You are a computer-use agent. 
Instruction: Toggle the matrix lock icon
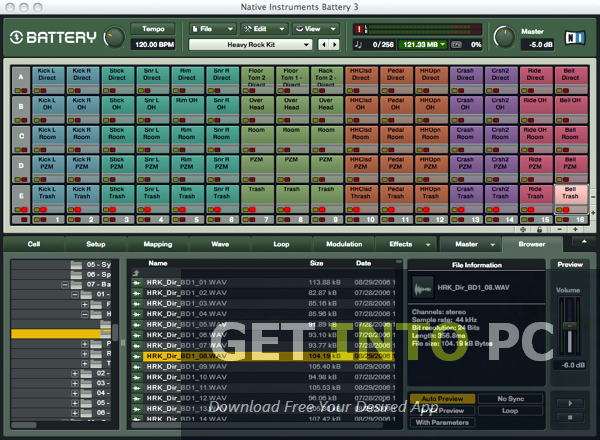click(x=539, y=230)
